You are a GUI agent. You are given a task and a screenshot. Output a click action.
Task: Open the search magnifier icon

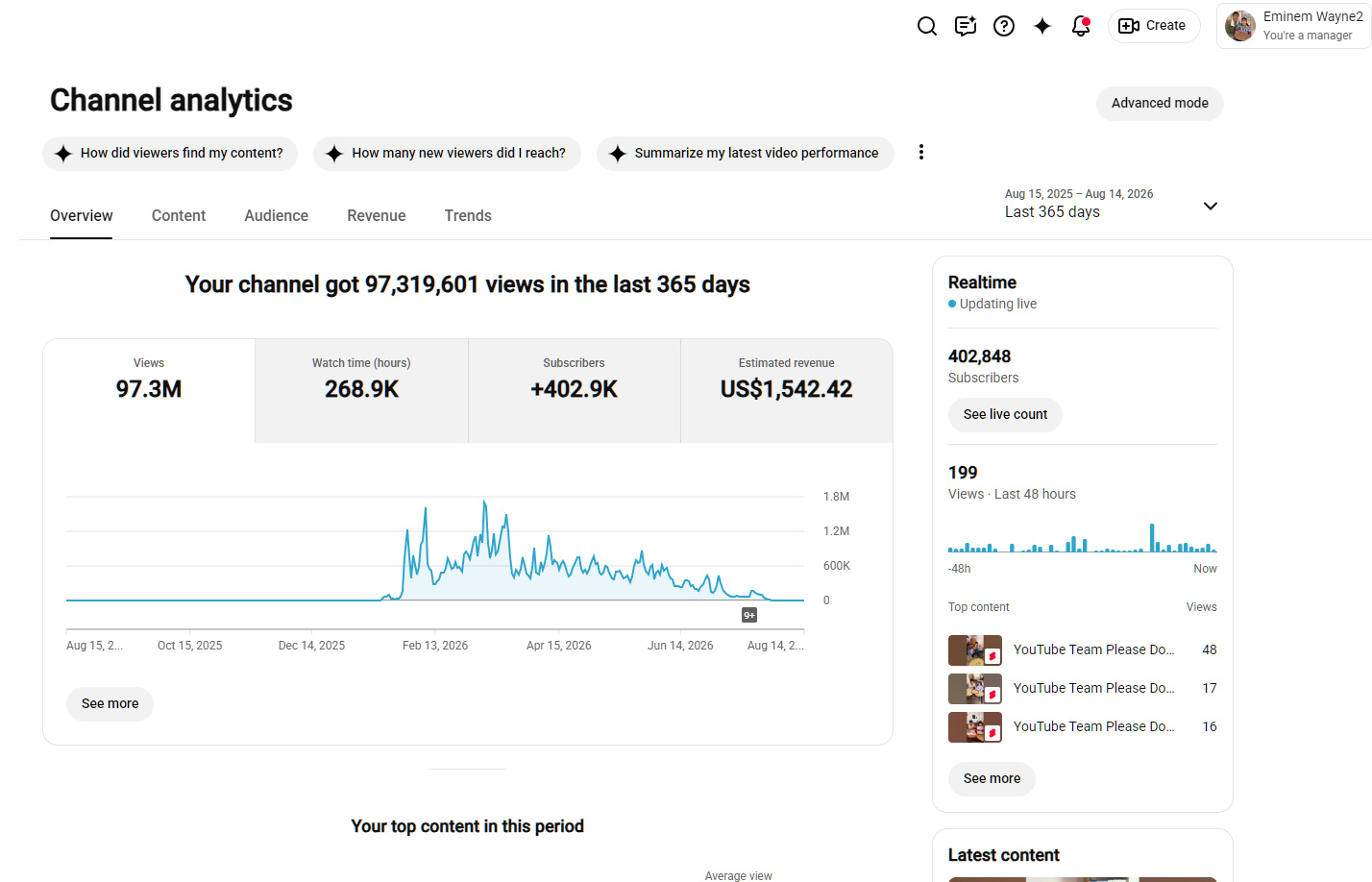point(927,26)
